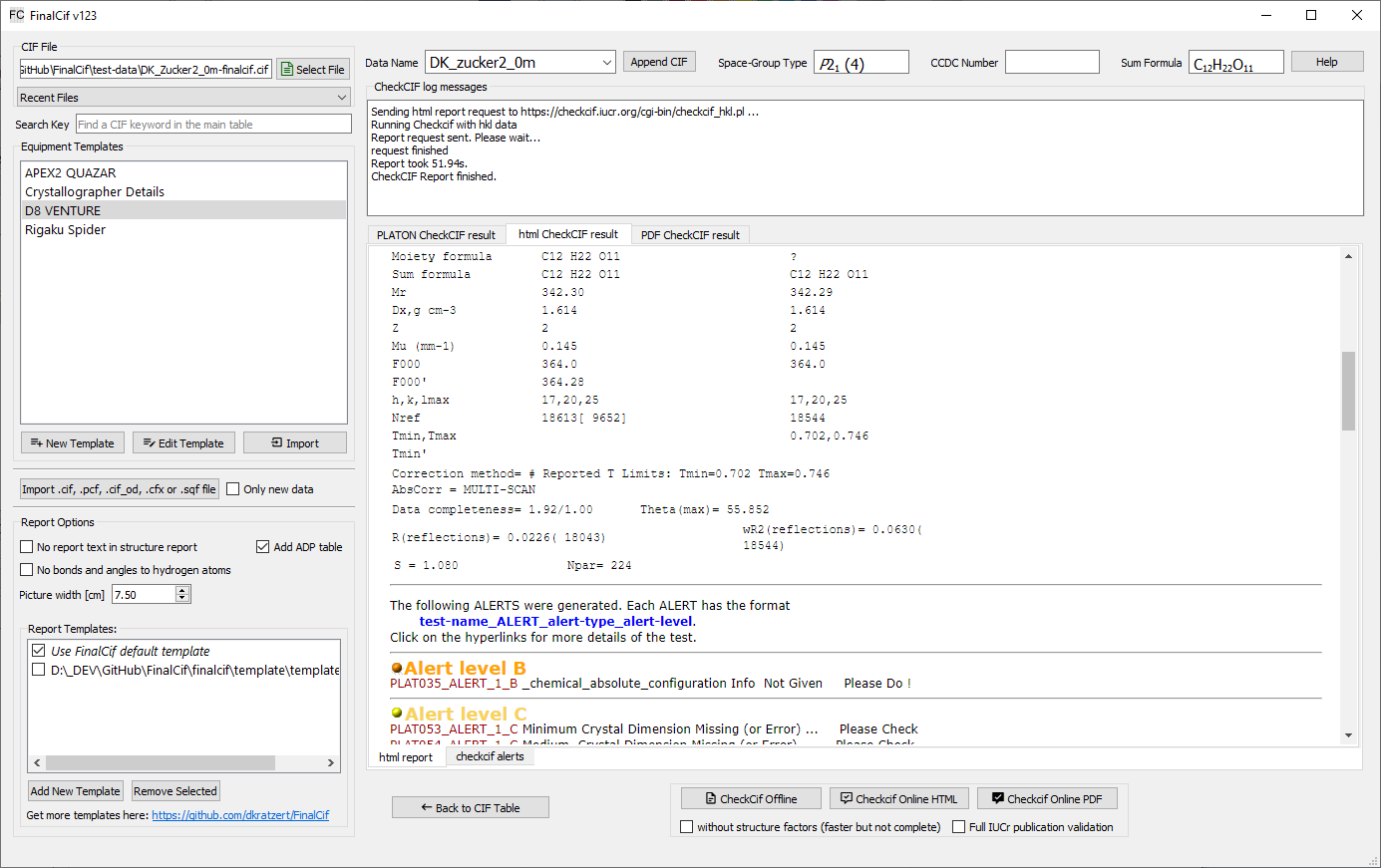The height and width of the screenshot is (868, 1381).
Task: Run CheckCif Offline
Action: [751, 799]
